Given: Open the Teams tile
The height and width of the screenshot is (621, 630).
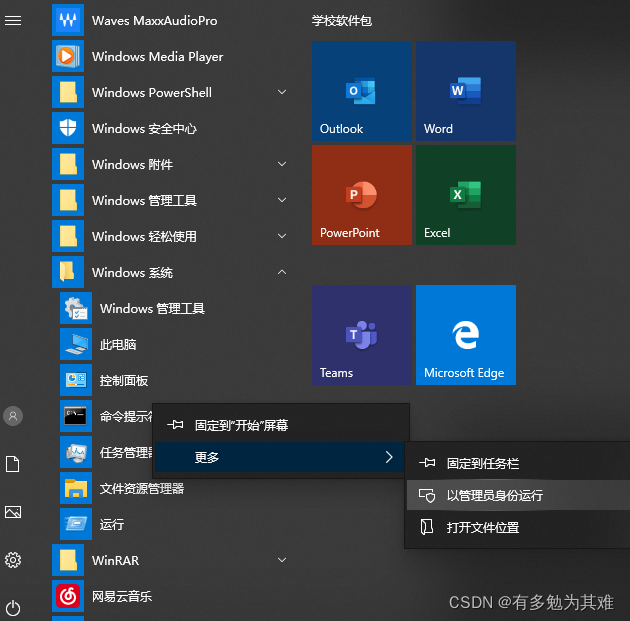Looking at the screenshot, I should [362, 335].
